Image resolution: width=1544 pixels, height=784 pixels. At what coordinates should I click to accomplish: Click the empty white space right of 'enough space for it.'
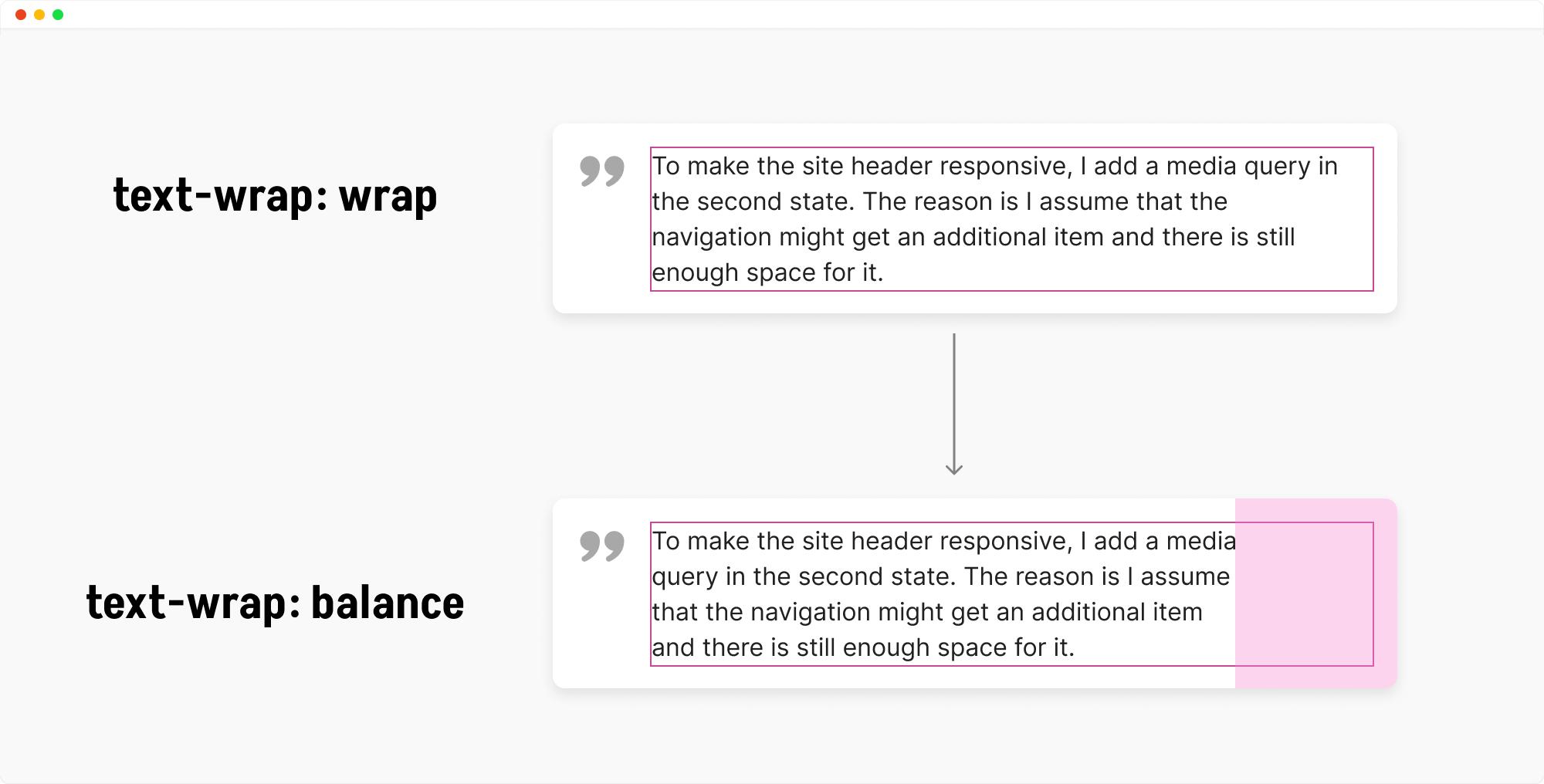pyautogui.click(x=1127, y=272)
